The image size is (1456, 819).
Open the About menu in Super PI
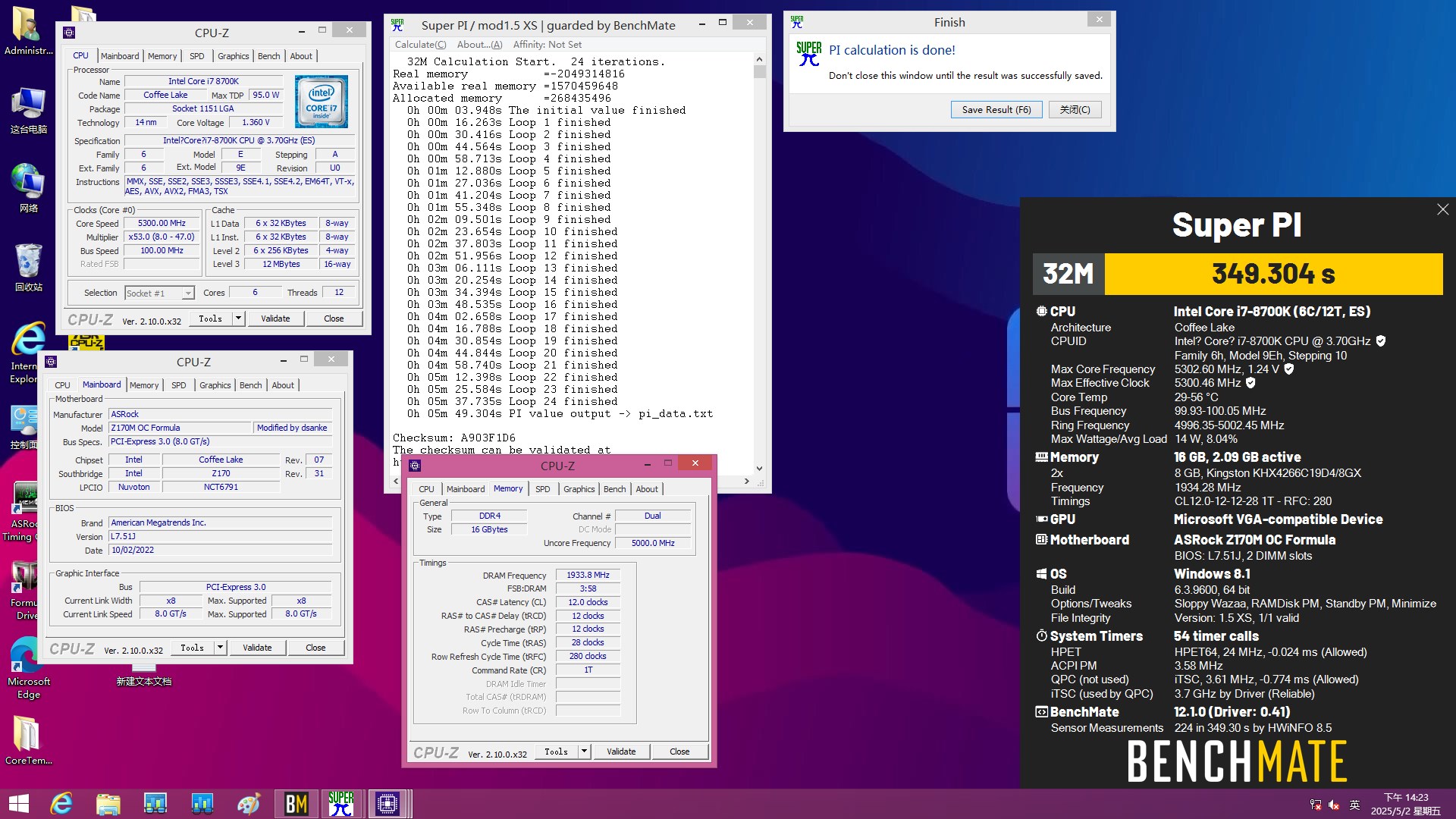(x=479, y=45)
